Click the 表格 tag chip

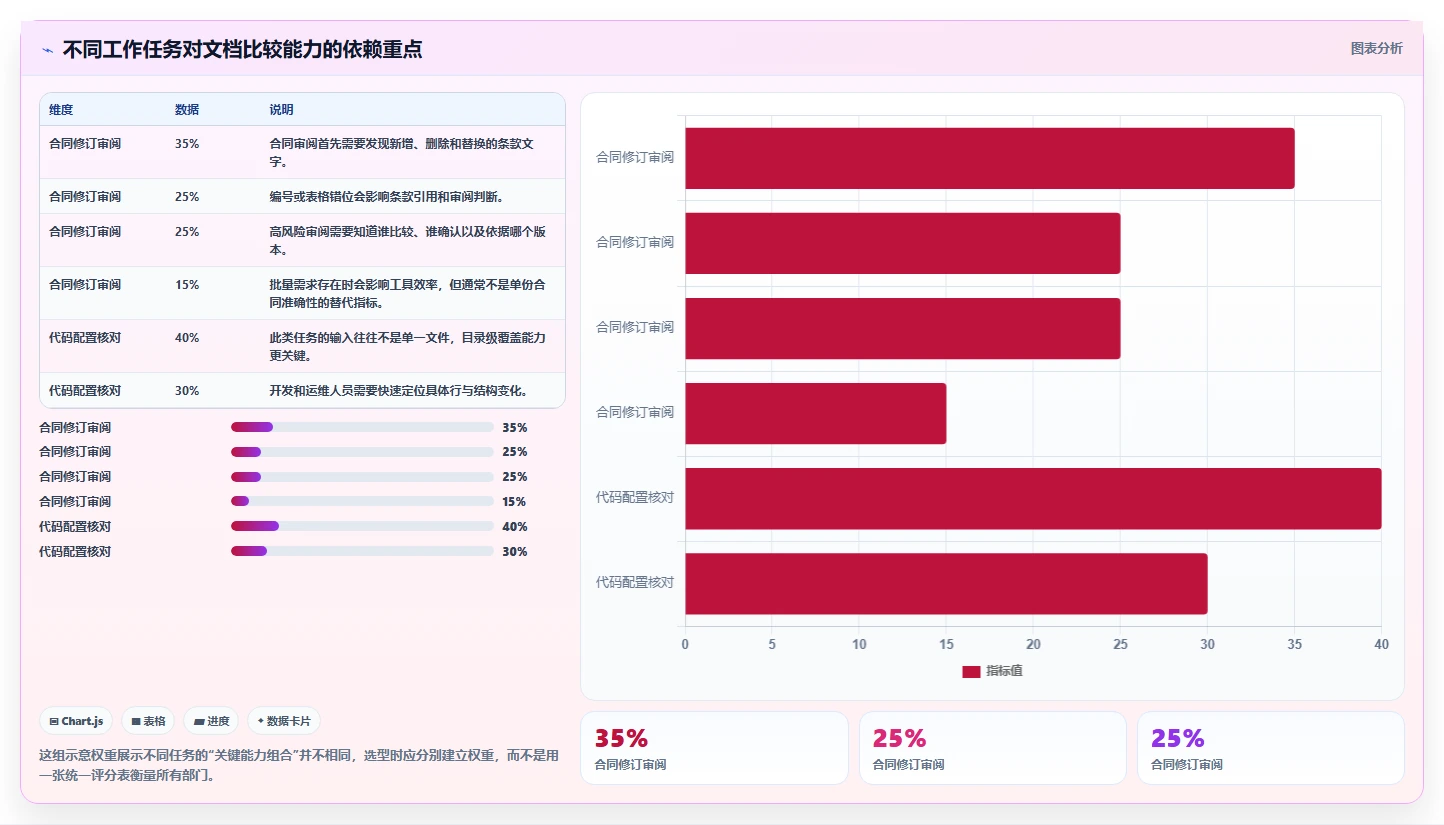[148, 721]
